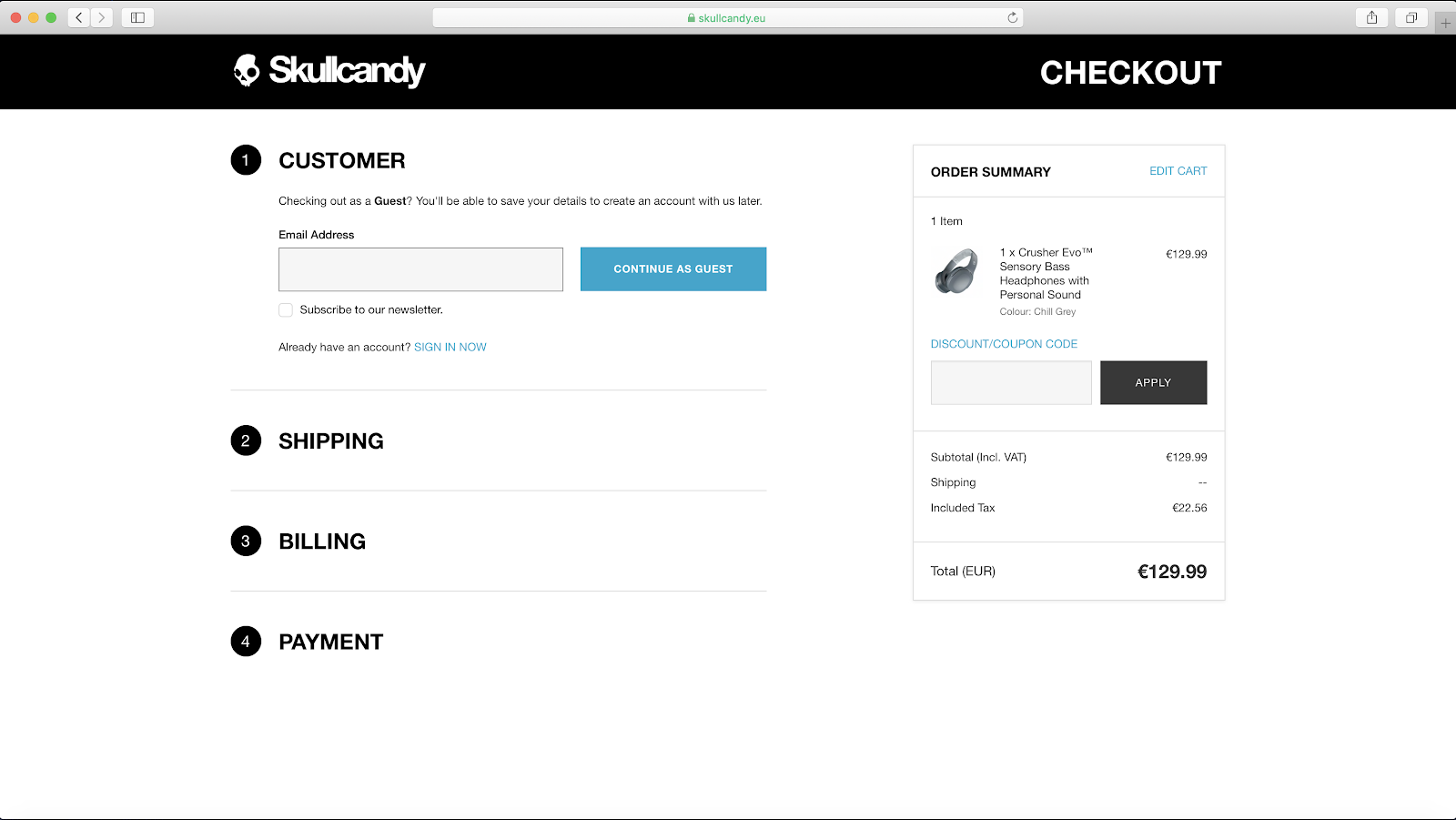This screenshot has height=820, width=1456.
Task: Click the Crusher Evo headphones thumbnail
Action: 956,271
